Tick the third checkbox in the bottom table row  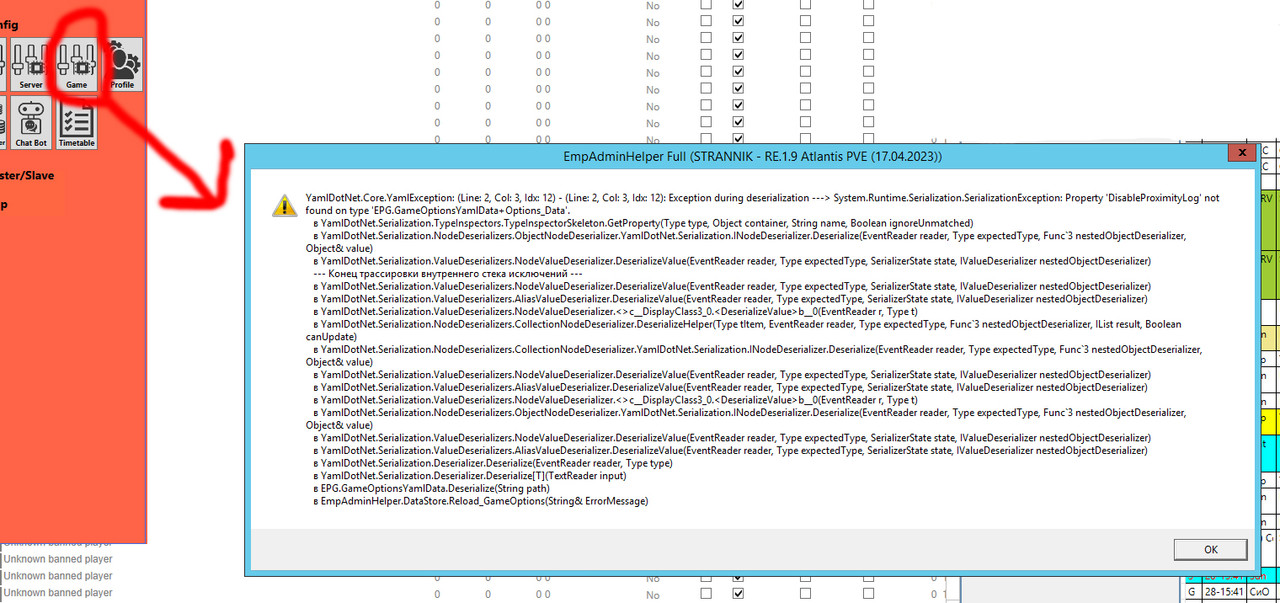pos(805,594)
